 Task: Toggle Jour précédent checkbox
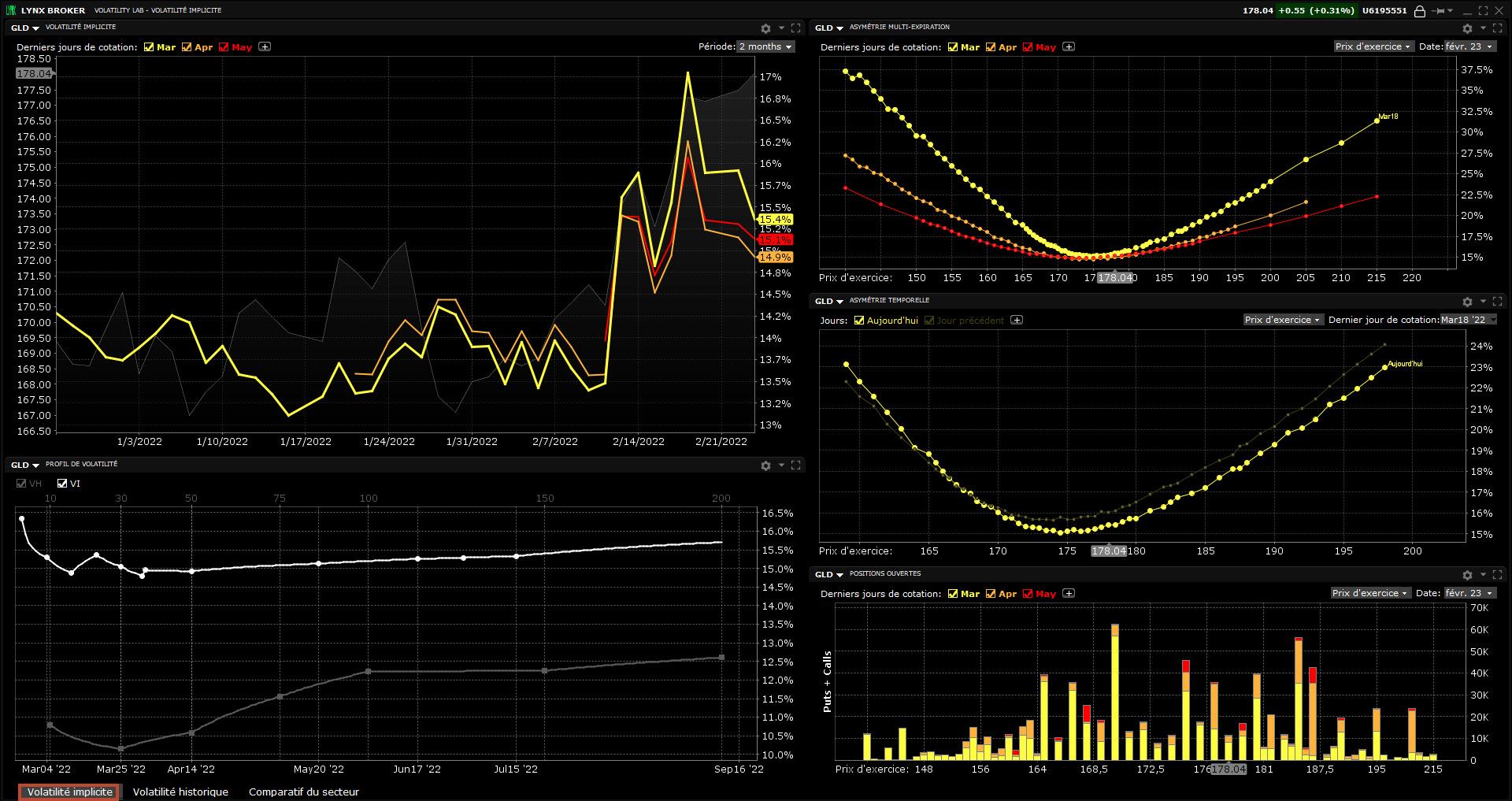[929, 320]
